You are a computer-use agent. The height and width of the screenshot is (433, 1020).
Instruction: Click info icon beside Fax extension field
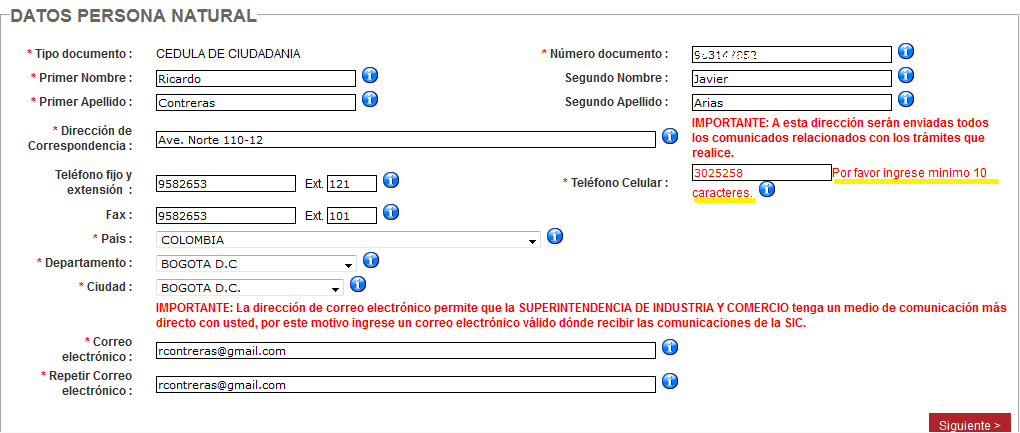tap(391, 213)
